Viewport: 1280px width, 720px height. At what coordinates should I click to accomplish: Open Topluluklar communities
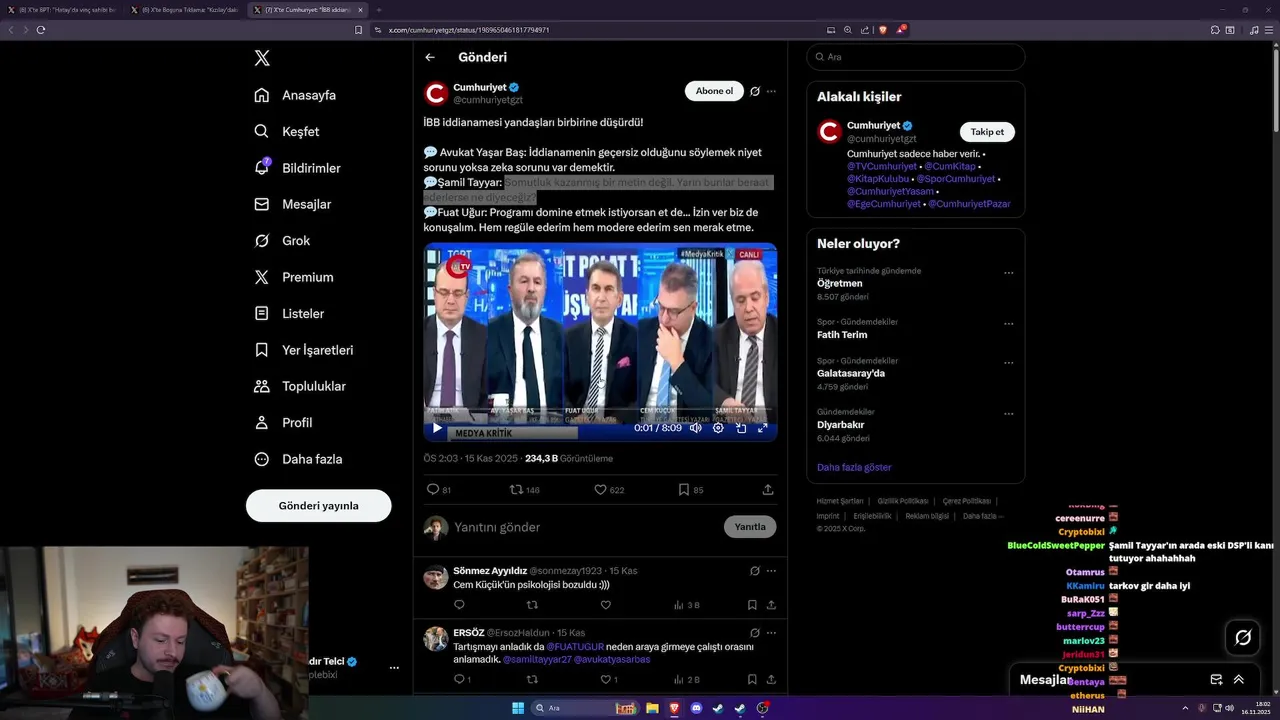click(x=300, y=386)
